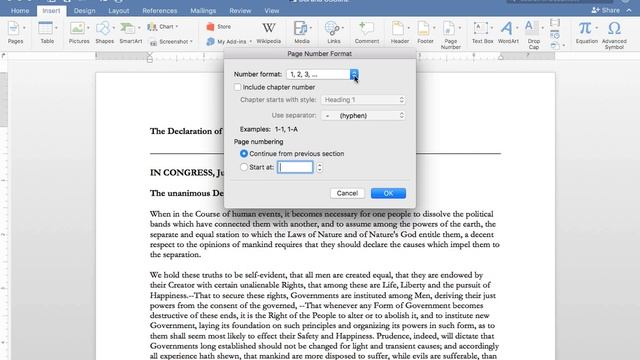The height and width of the screenshot is (360, 640).
Task: Click into the Start at number field
Action: (295, 167)
